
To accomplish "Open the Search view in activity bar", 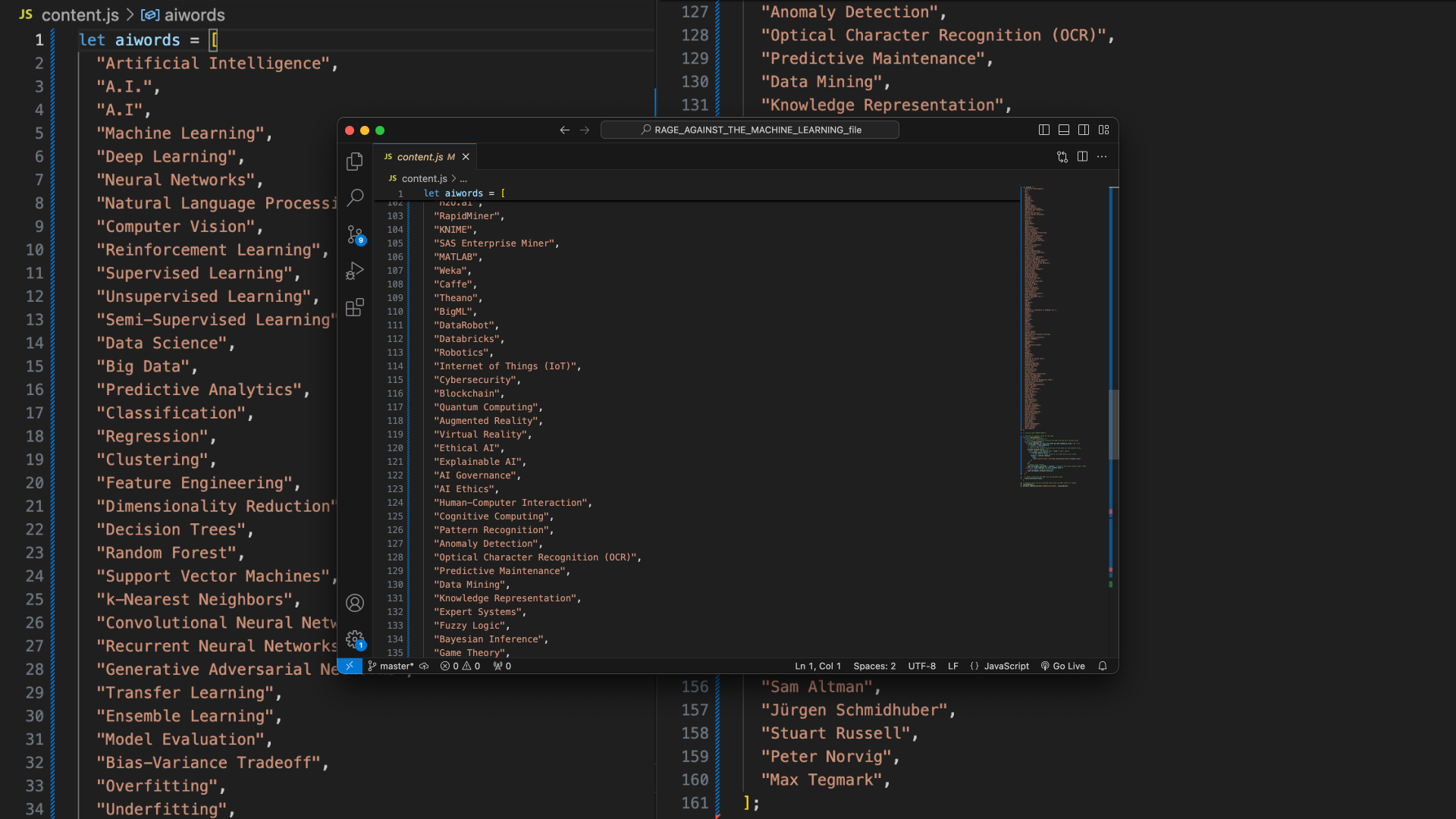I will click(354, 198).
